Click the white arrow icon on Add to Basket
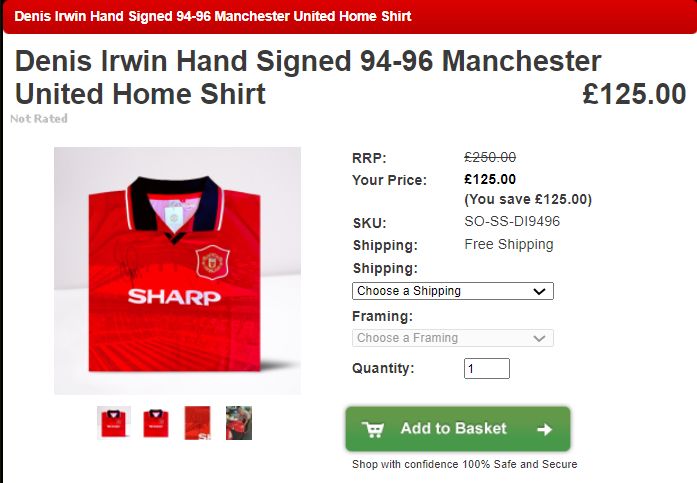 click(x=545, y=430)
